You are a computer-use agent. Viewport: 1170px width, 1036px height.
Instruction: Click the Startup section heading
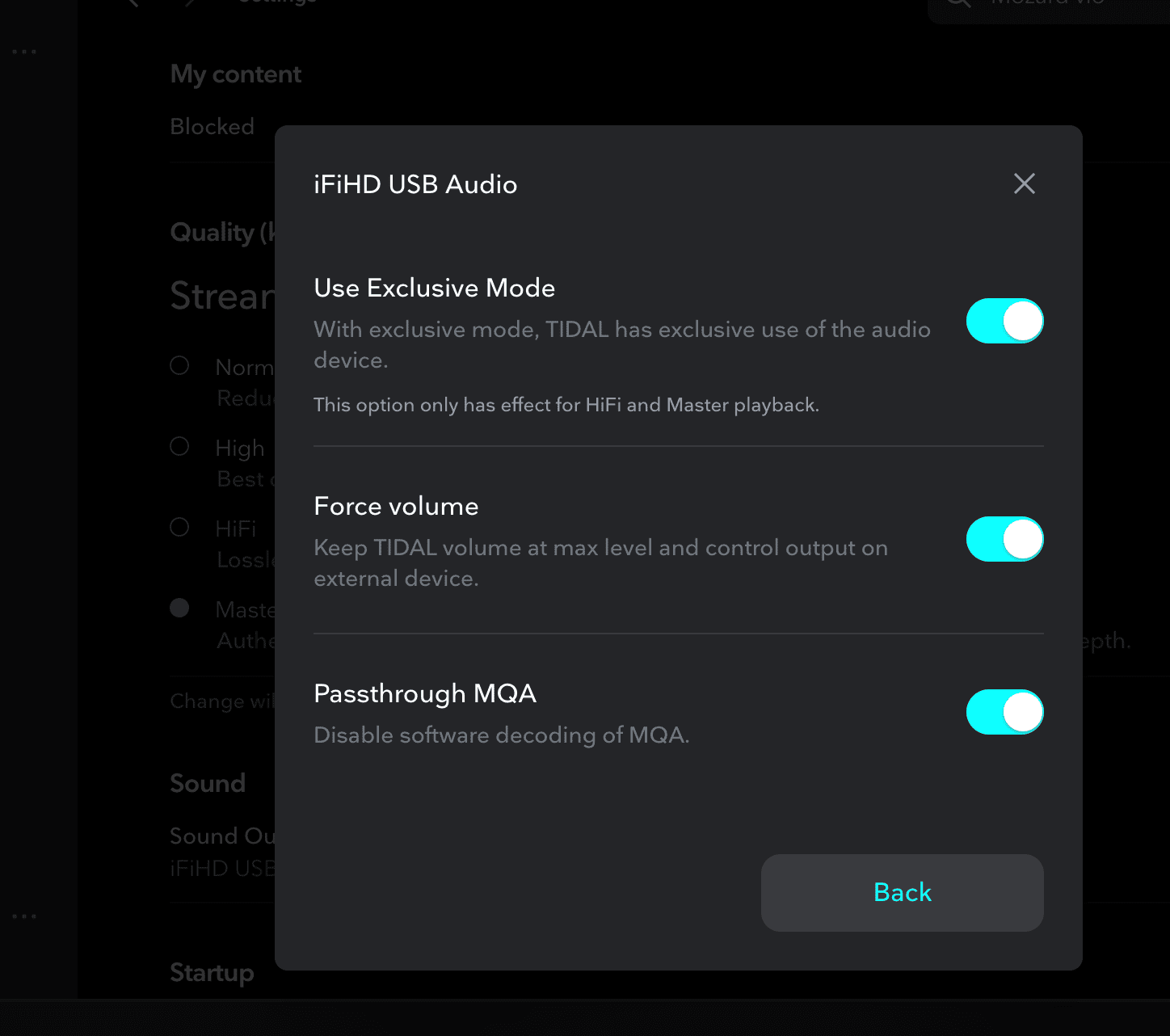pos(212,973)
